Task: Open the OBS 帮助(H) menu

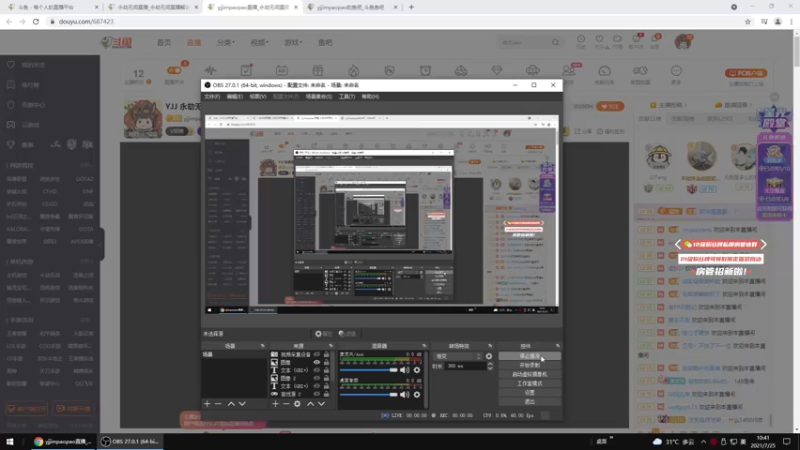Action: coord(370,96)
